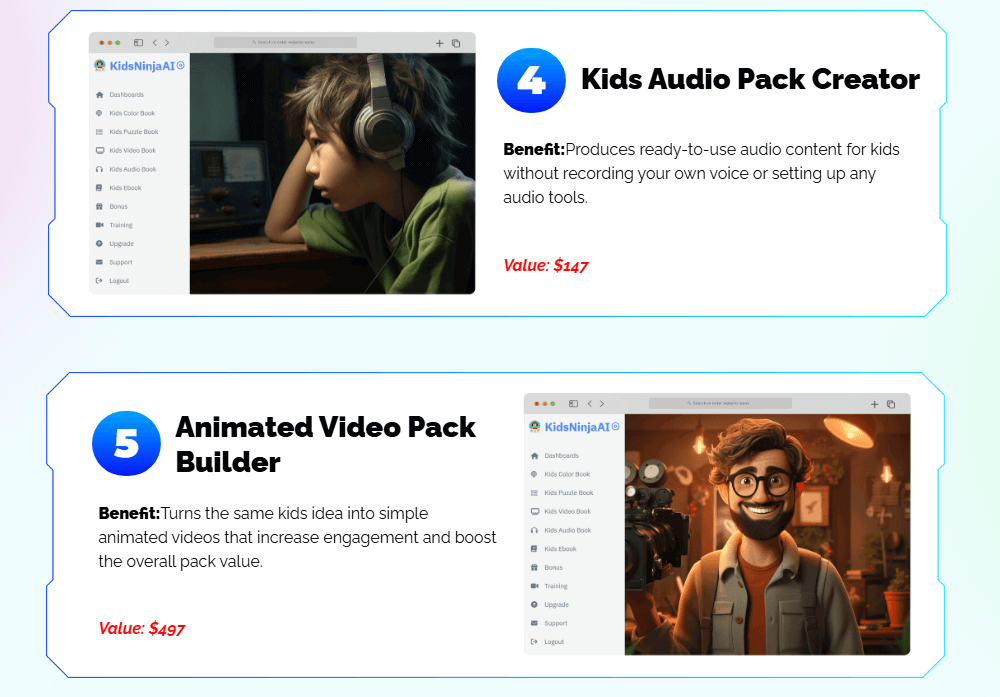Screen dimensions: 1000x697
Task: Click the KidsNinjaAI logo
Action: [x=136, y=64]
